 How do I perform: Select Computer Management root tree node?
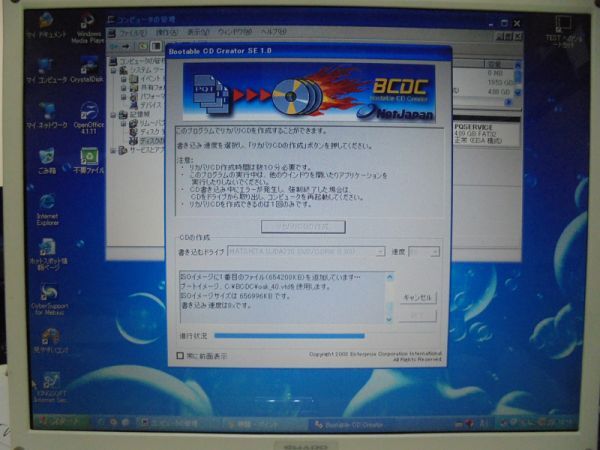pos(139,61)
